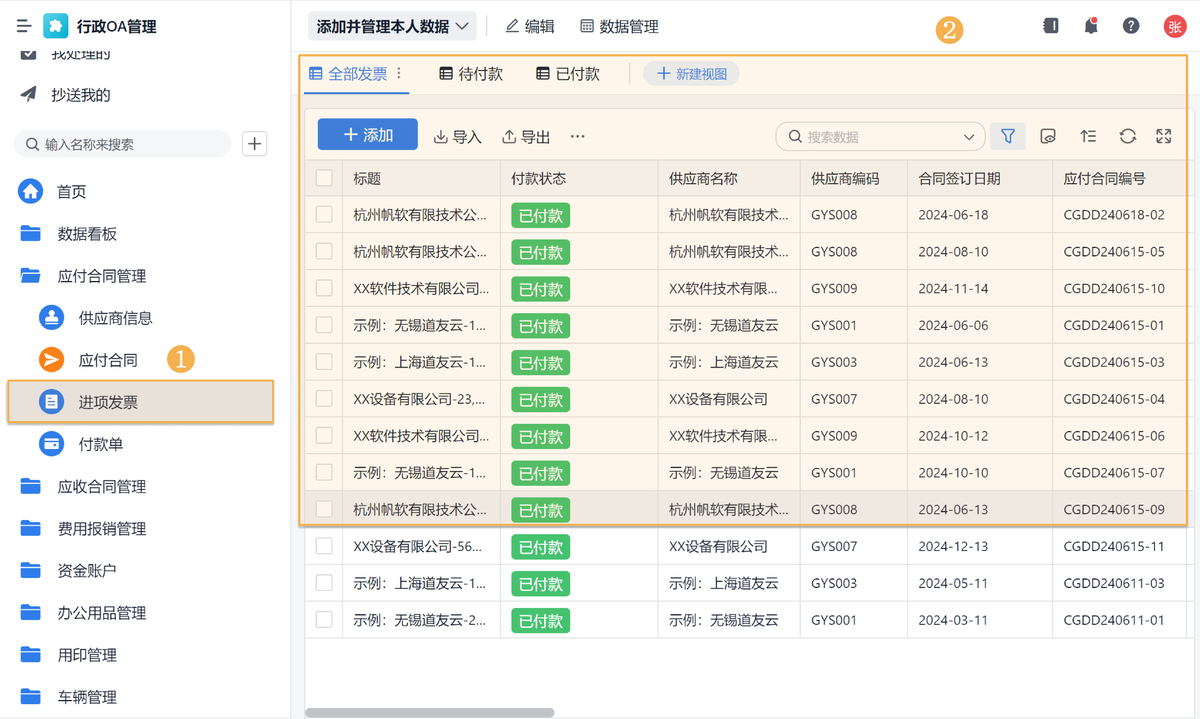Switch to the 已付款 view tab
This screenshot has height=719, width=1200.
pyautogui.click(x=568, y=73)
